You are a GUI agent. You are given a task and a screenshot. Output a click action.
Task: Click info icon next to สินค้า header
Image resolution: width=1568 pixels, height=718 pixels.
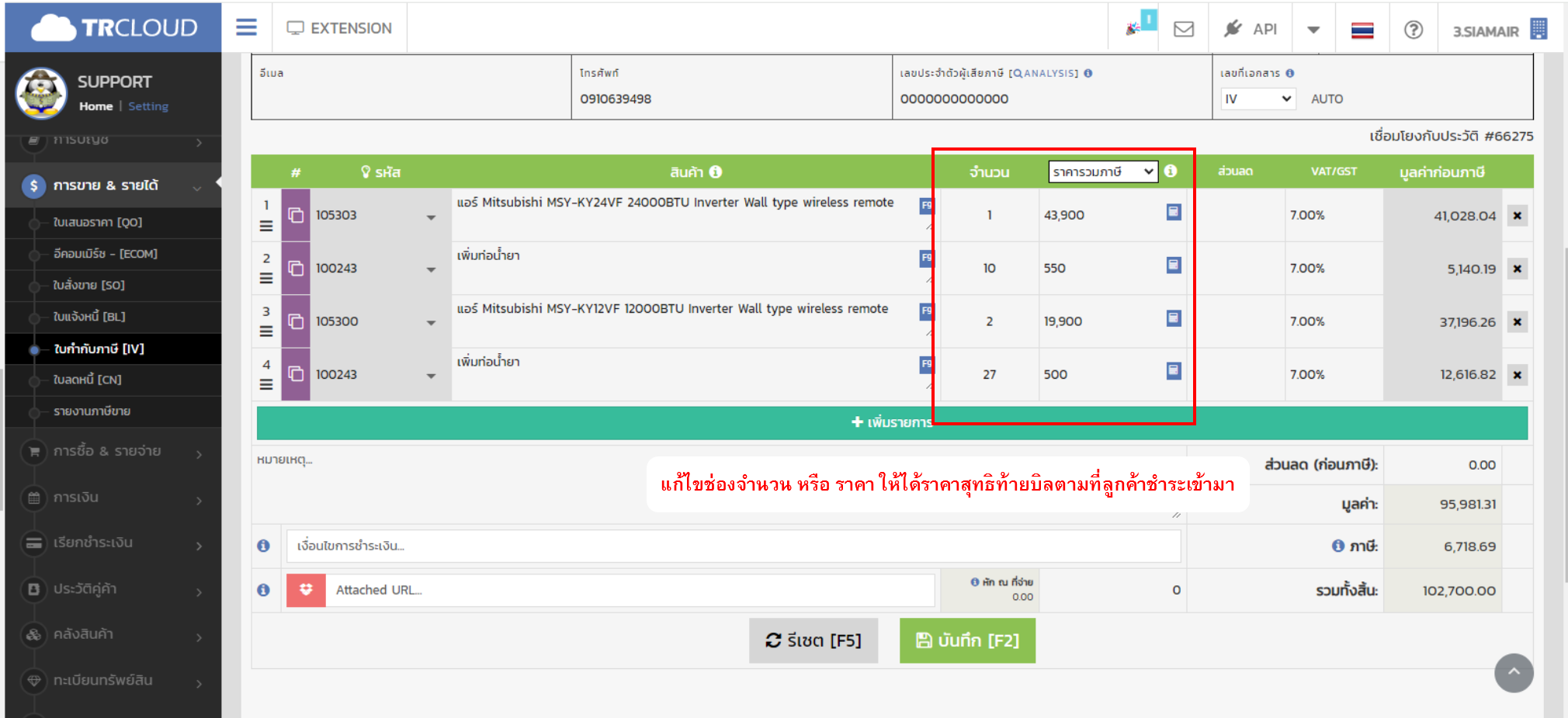click(716, 172)
